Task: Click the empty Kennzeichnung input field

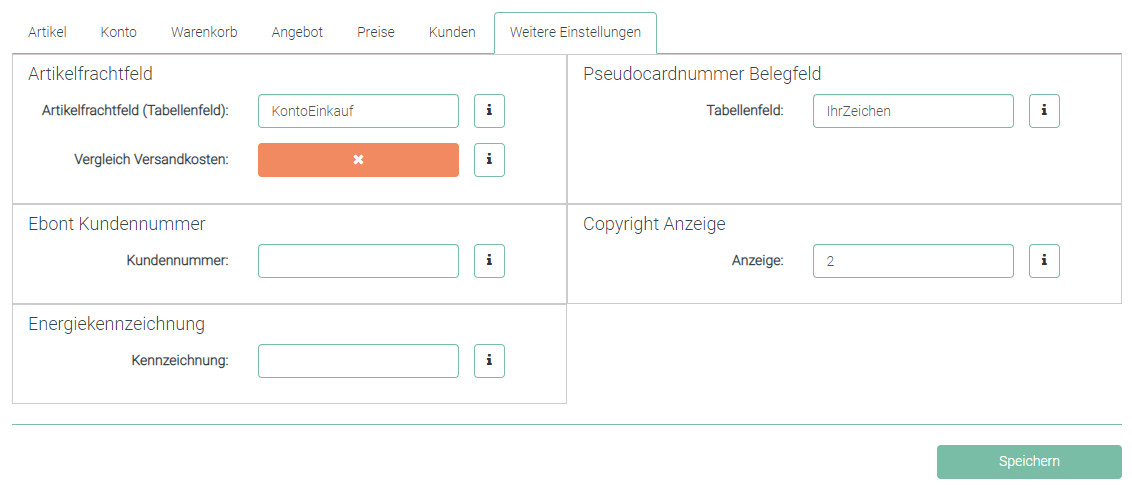Action: pyautogui.click(x=358, y=361)
